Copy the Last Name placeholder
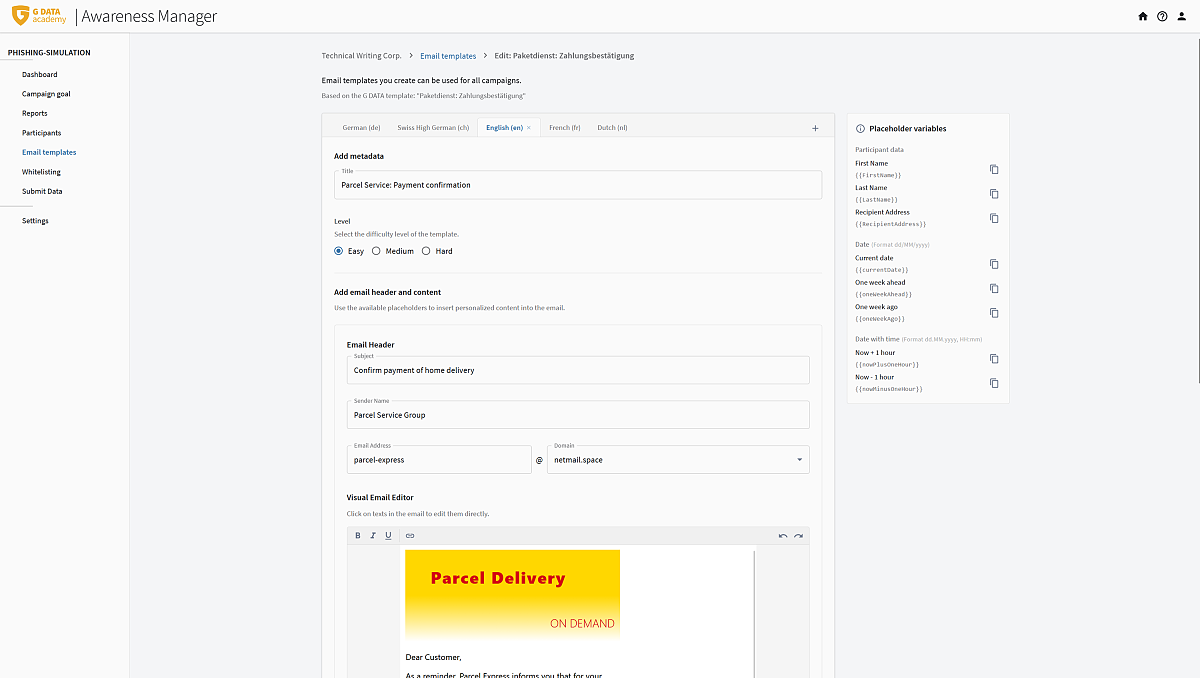The height and width of the screenshot is (678, 1200). (994, 194)
